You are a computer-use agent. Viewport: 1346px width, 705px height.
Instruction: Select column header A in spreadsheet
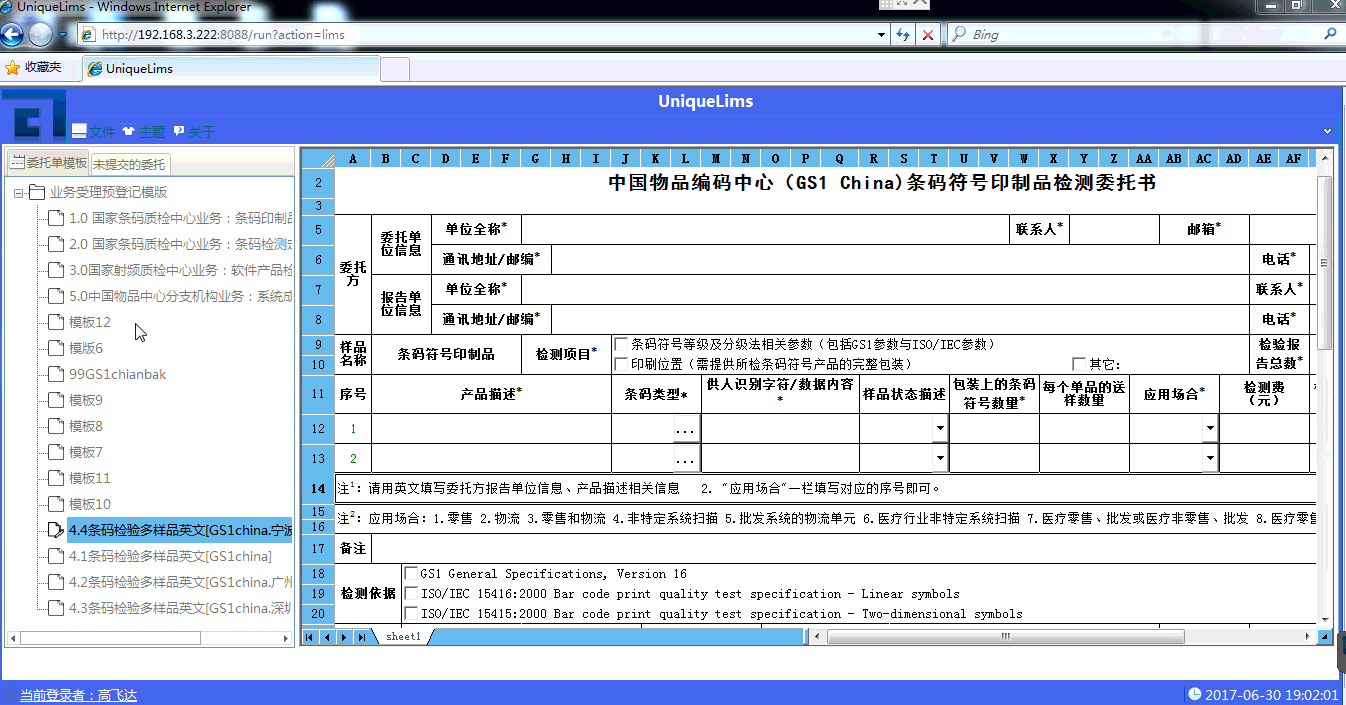tap(352, 158)
